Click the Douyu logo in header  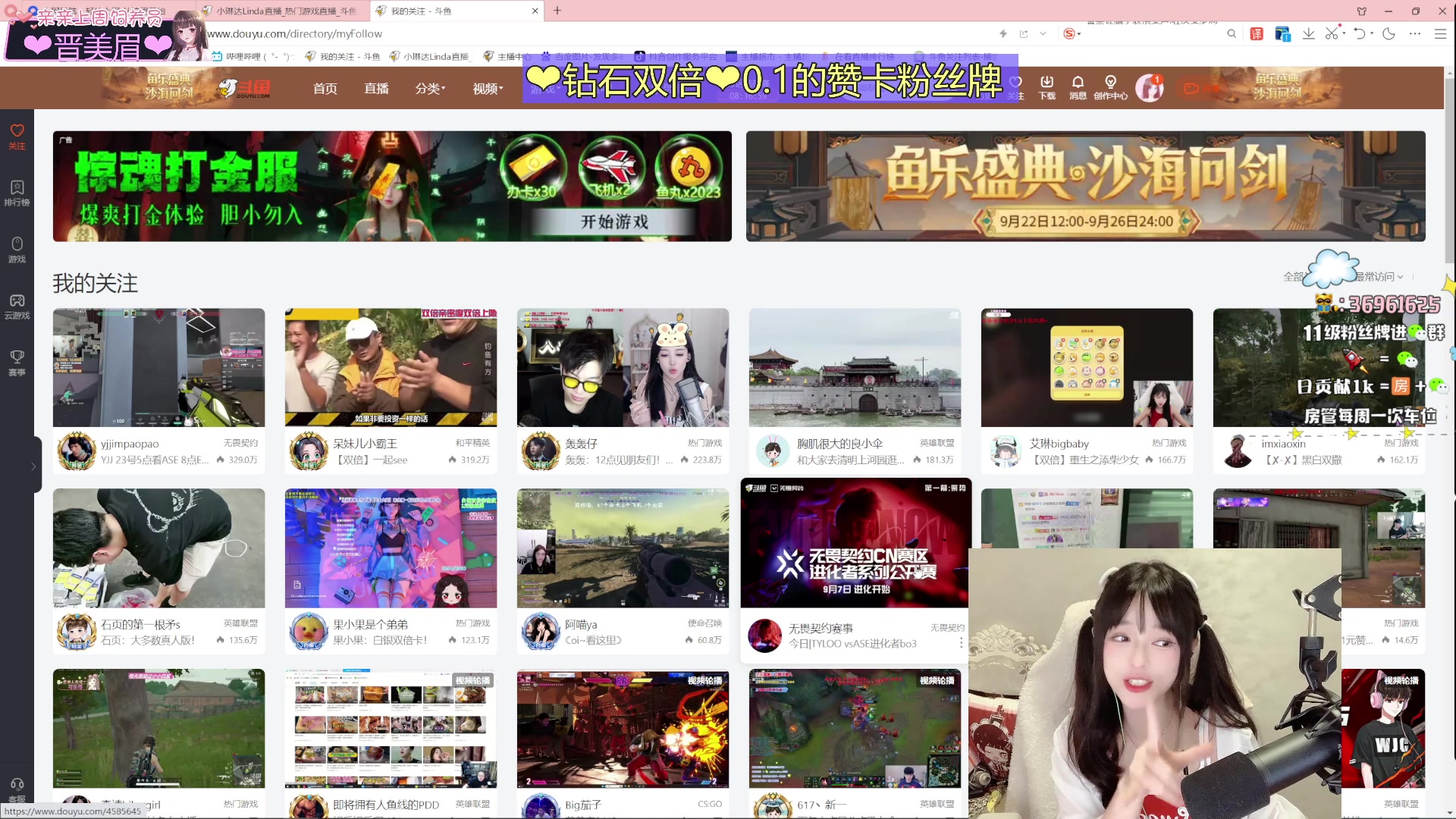244,89
